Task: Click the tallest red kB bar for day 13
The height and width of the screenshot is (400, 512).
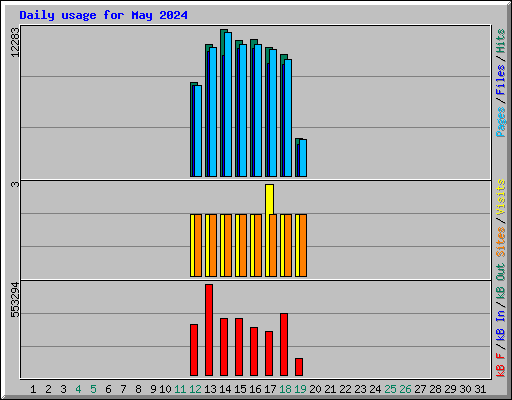Action: 209,330
